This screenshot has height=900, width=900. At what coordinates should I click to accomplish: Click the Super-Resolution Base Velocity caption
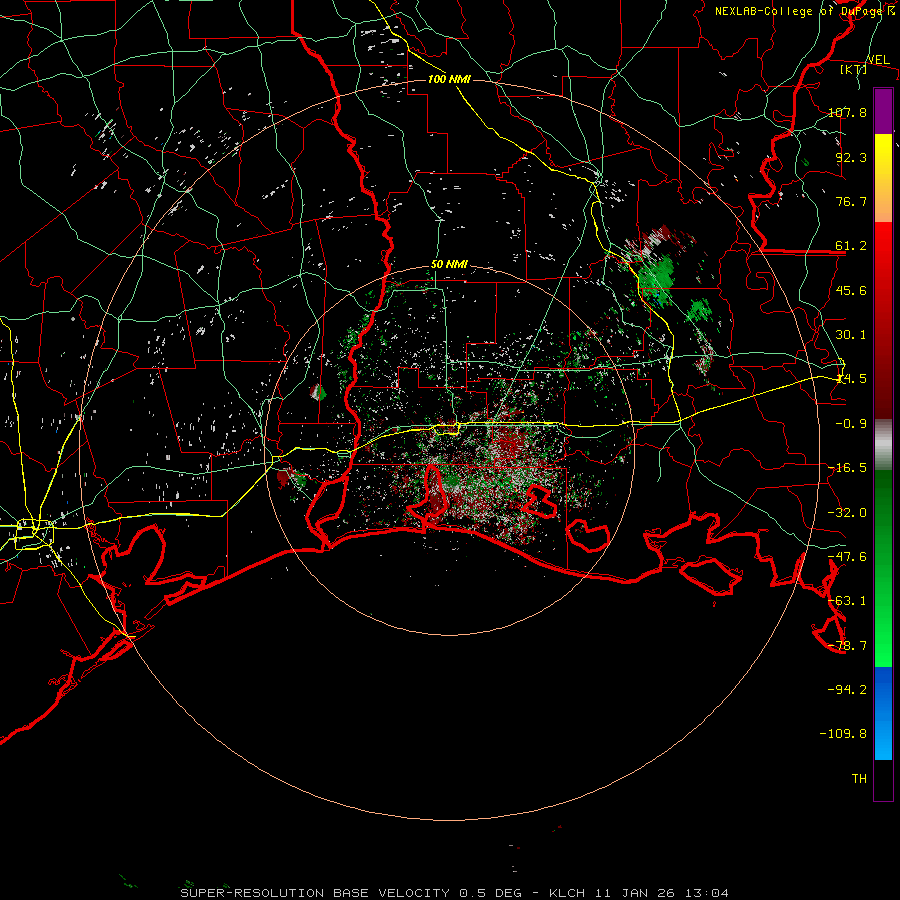pyautogui.click(x=455, y=893)
